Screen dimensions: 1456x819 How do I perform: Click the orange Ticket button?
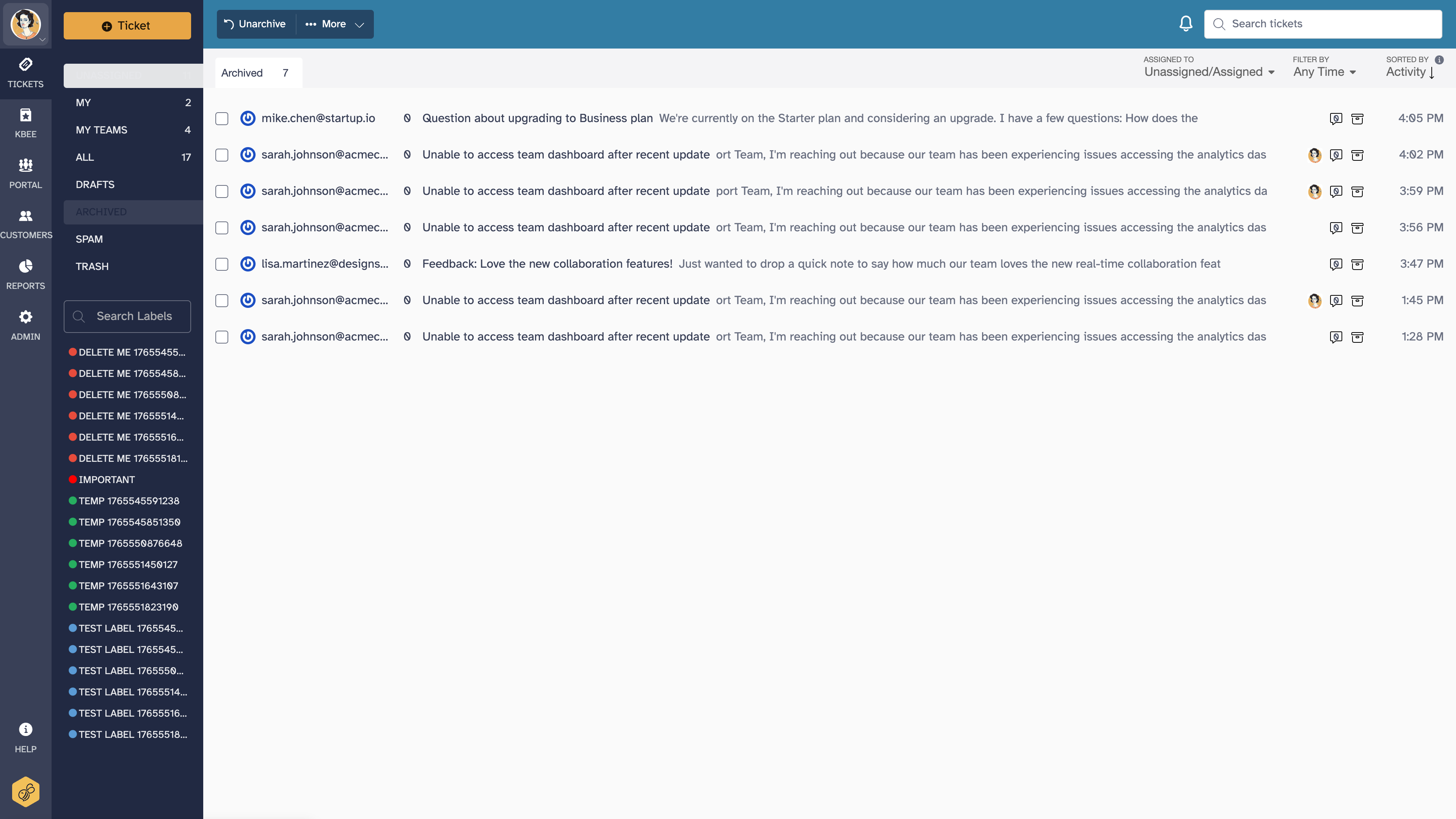coord(127,25)
